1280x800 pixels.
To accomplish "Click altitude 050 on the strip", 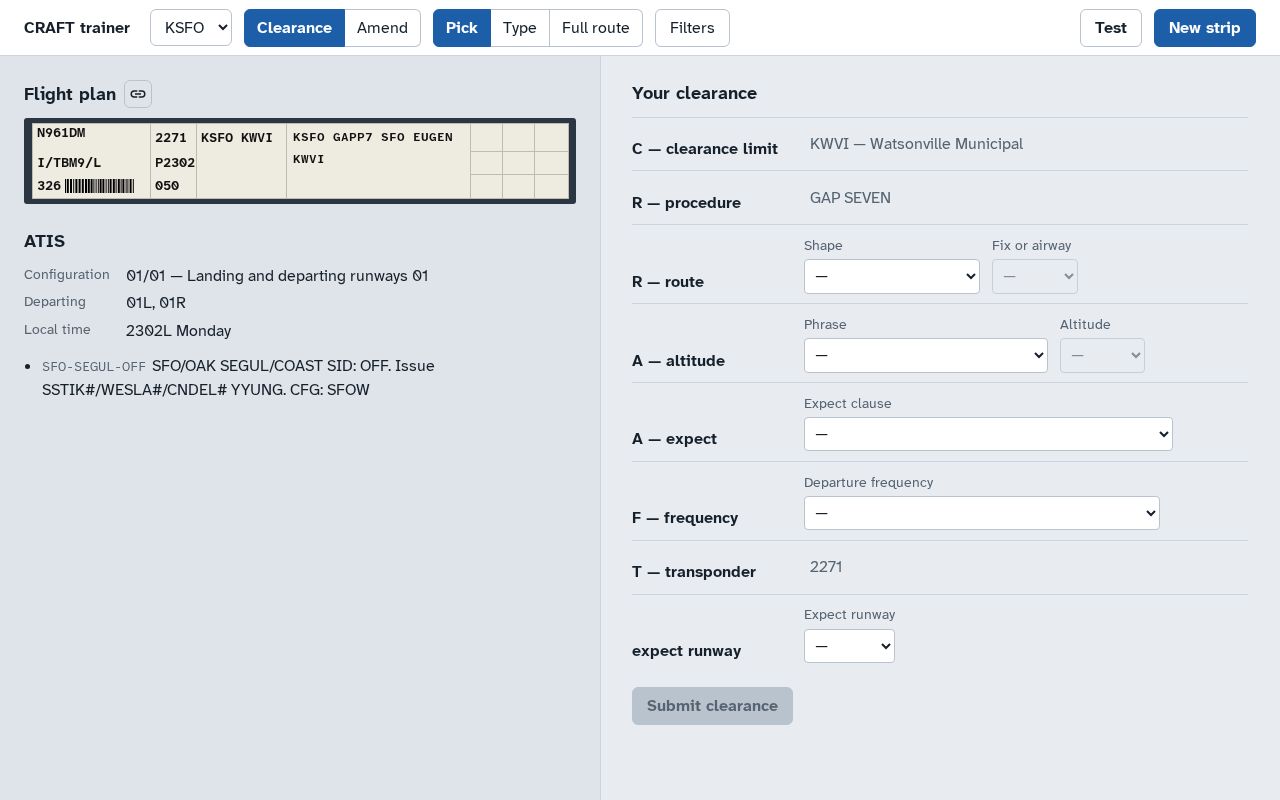I will [x=167, y=186].
